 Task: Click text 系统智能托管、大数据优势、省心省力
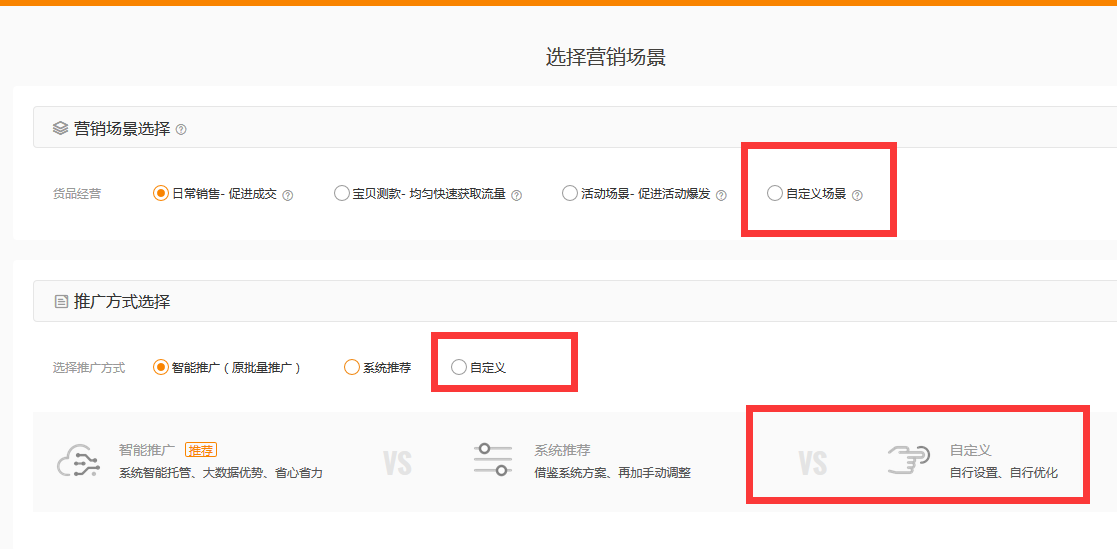tap(221, 473)
